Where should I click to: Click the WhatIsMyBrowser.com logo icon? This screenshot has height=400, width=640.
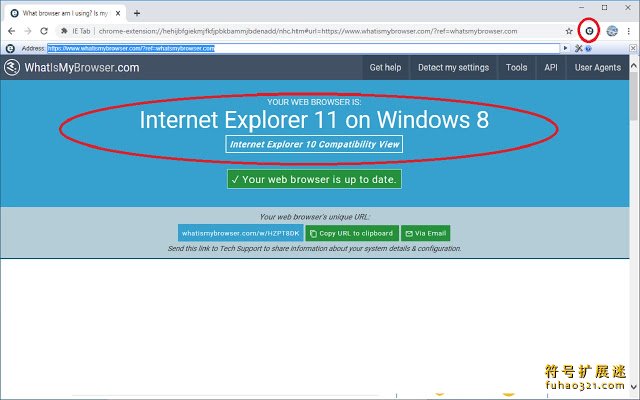tap(12, 67)
